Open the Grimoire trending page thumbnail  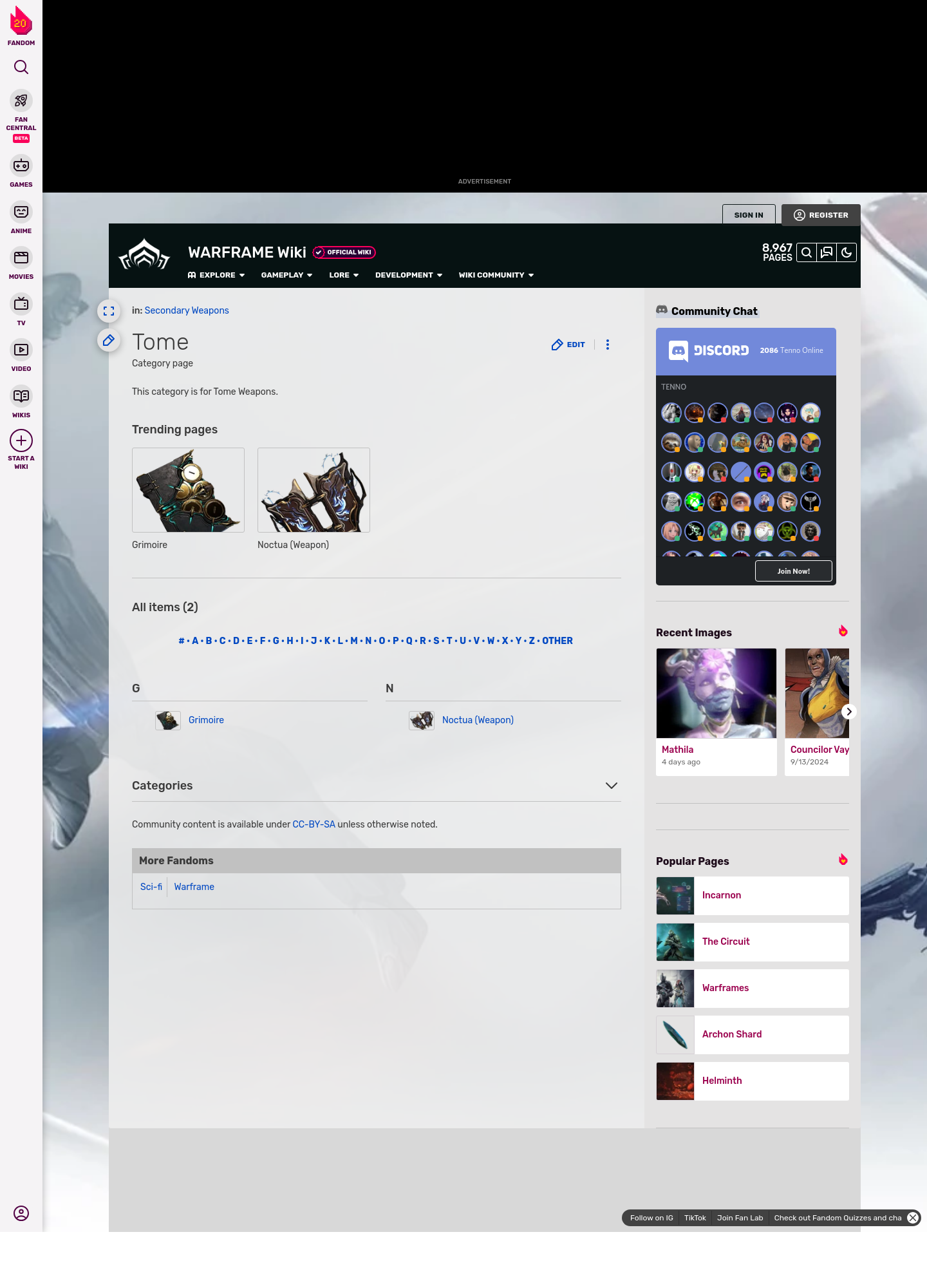coord(188,490)
